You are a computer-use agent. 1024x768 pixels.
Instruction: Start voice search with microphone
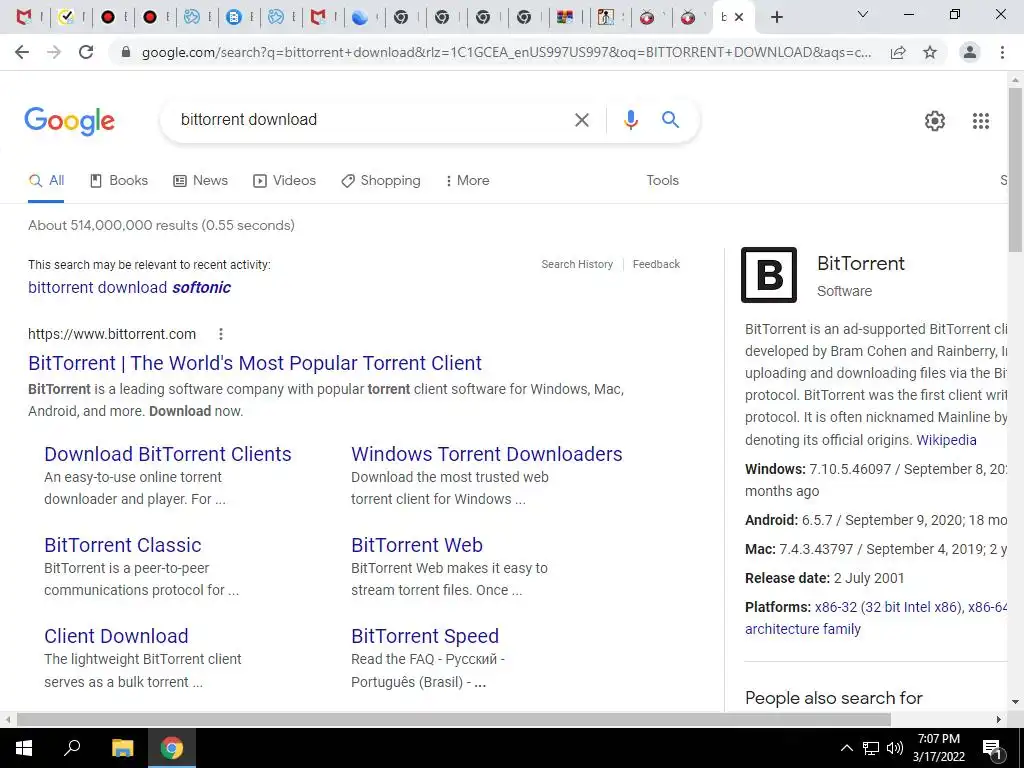point(630,120)
